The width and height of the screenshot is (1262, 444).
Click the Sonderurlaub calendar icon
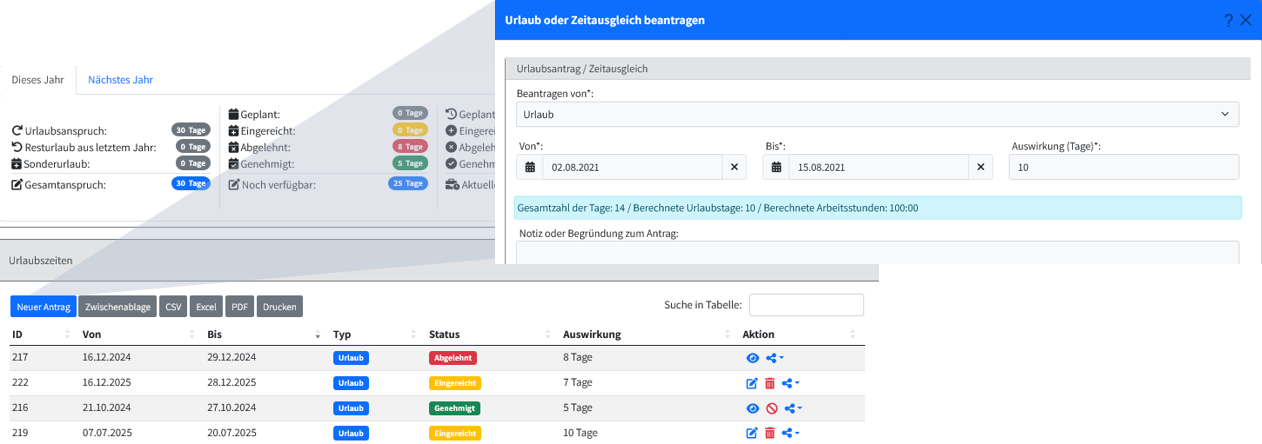[17, 163]
